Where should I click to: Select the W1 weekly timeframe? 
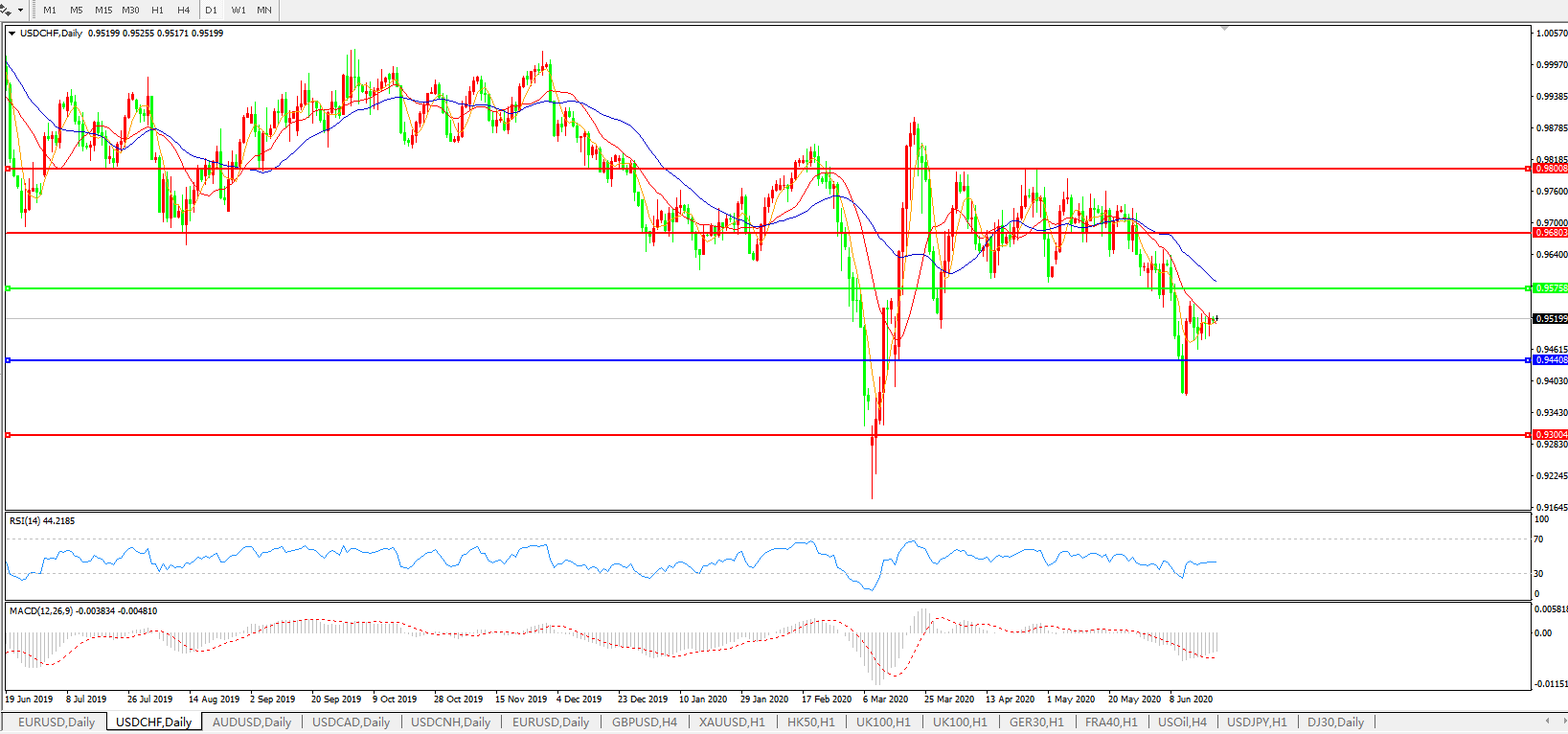[239, 11]
